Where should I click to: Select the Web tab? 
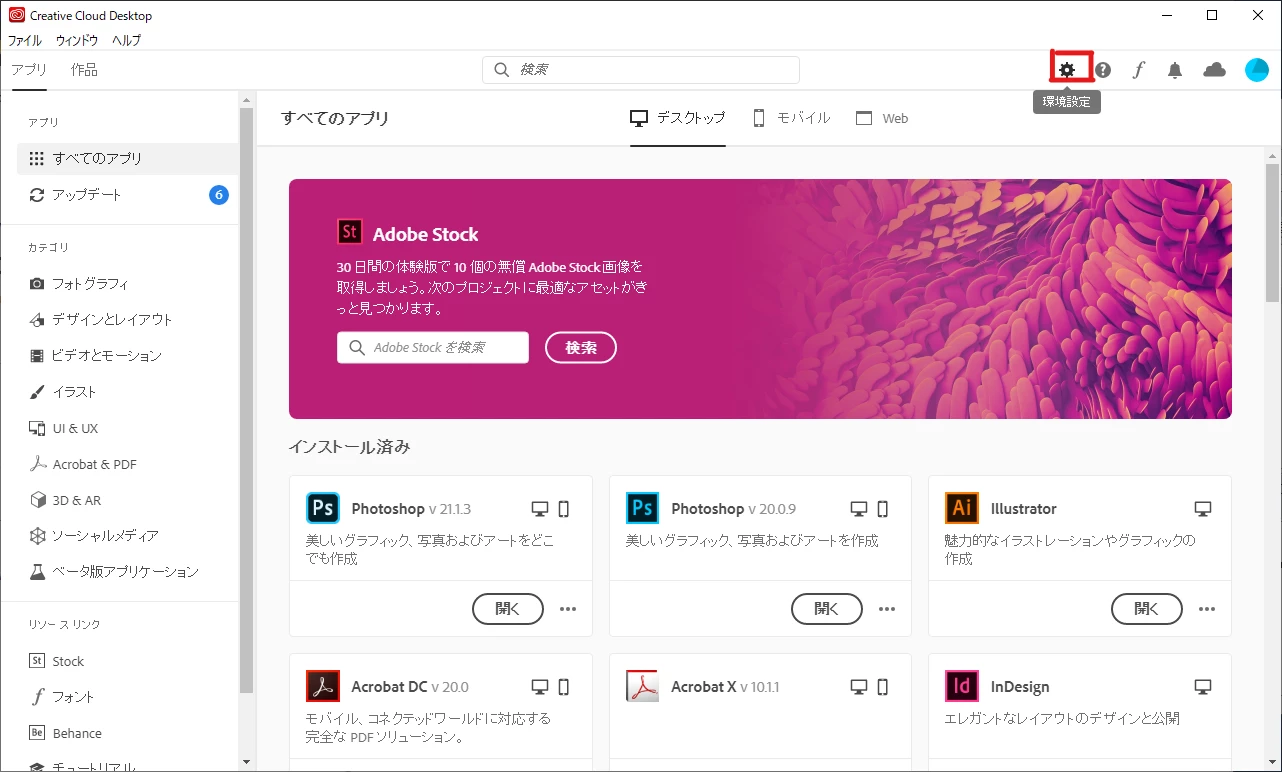tap(882, 118)
